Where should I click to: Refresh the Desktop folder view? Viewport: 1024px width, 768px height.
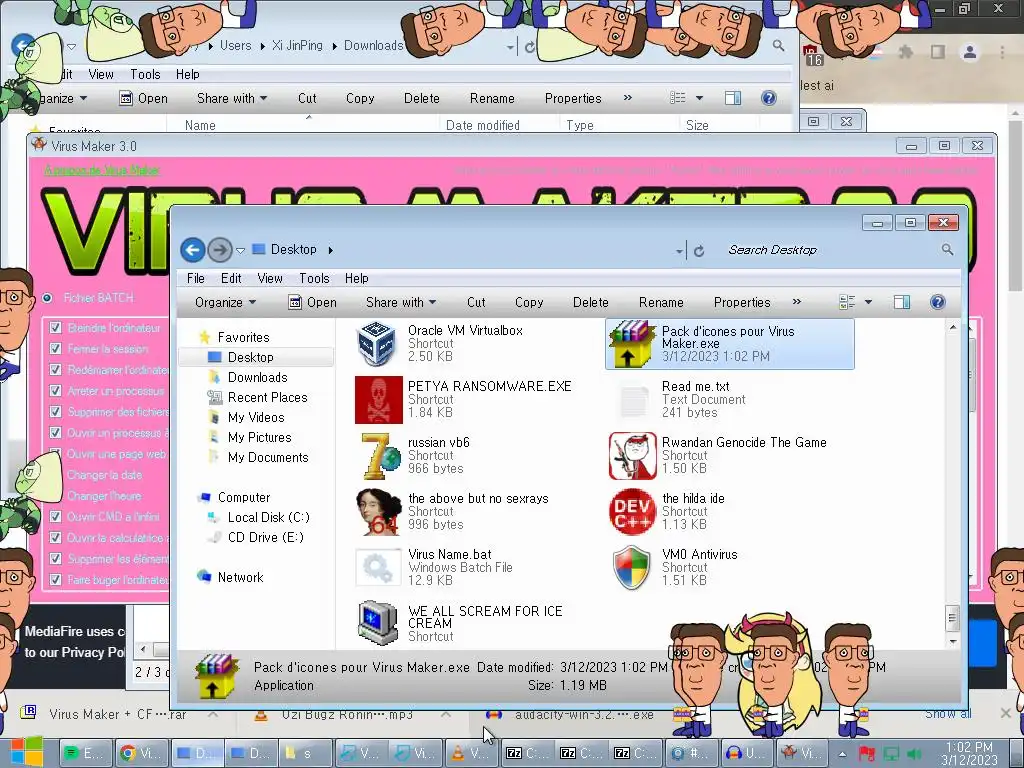point(699,250)
